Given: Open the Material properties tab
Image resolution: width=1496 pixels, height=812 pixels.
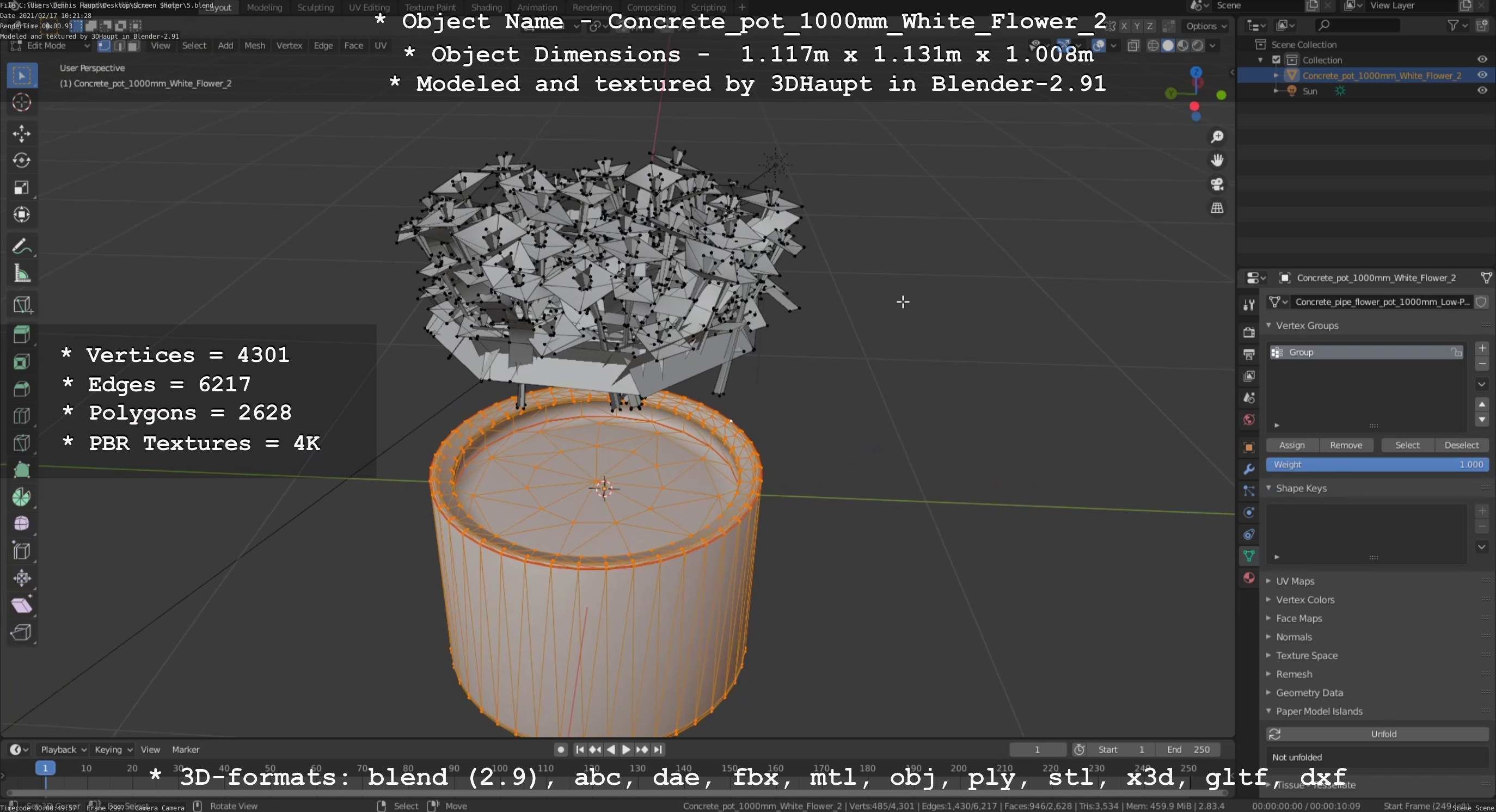Looking at the screenshot, I should coord(1249,578).
